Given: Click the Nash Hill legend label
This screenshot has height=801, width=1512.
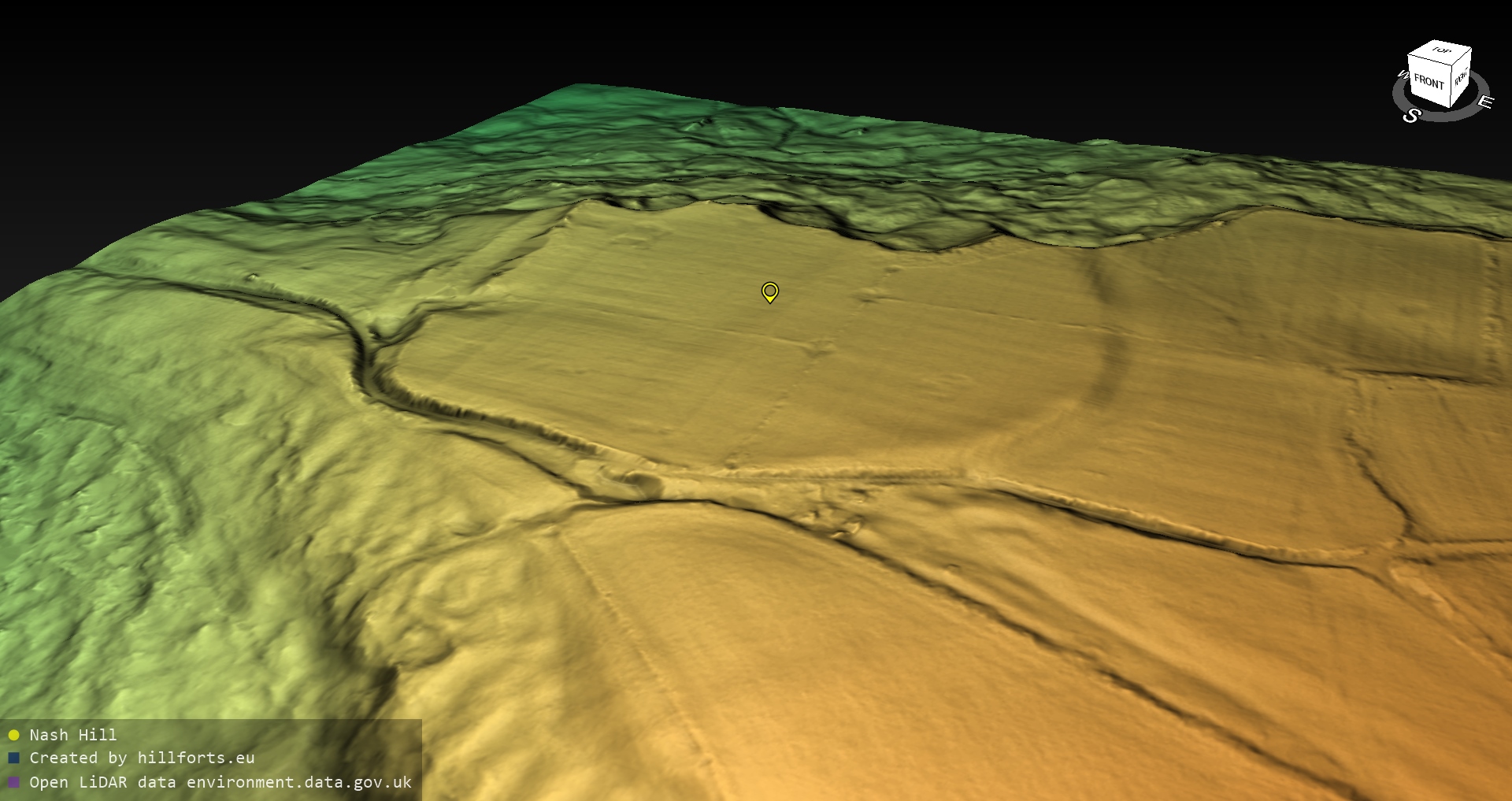Looking at the screenshot, I should point(73,735).
